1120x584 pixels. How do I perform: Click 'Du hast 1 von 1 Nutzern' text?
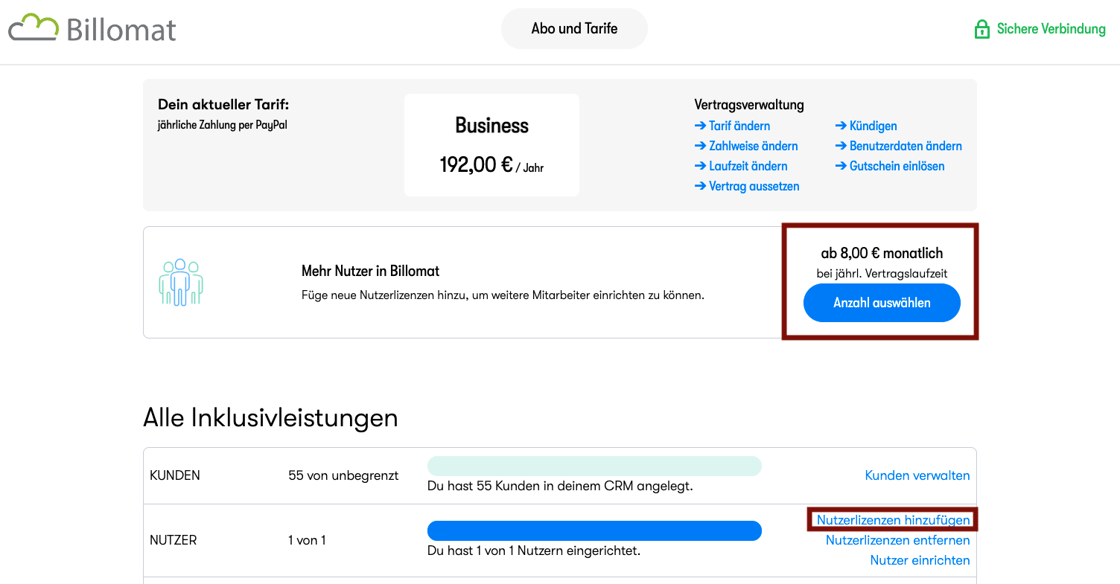coord(534,550)
